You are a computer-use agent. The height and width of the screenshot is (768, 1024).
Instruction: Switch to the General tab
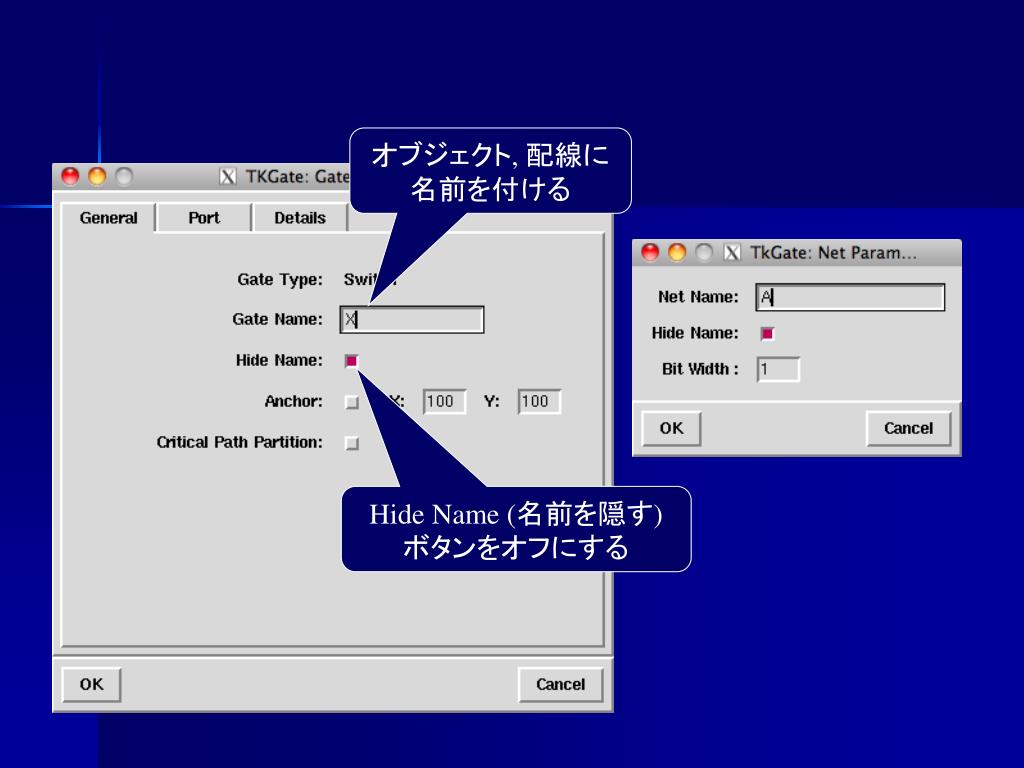tap(108, 218)
